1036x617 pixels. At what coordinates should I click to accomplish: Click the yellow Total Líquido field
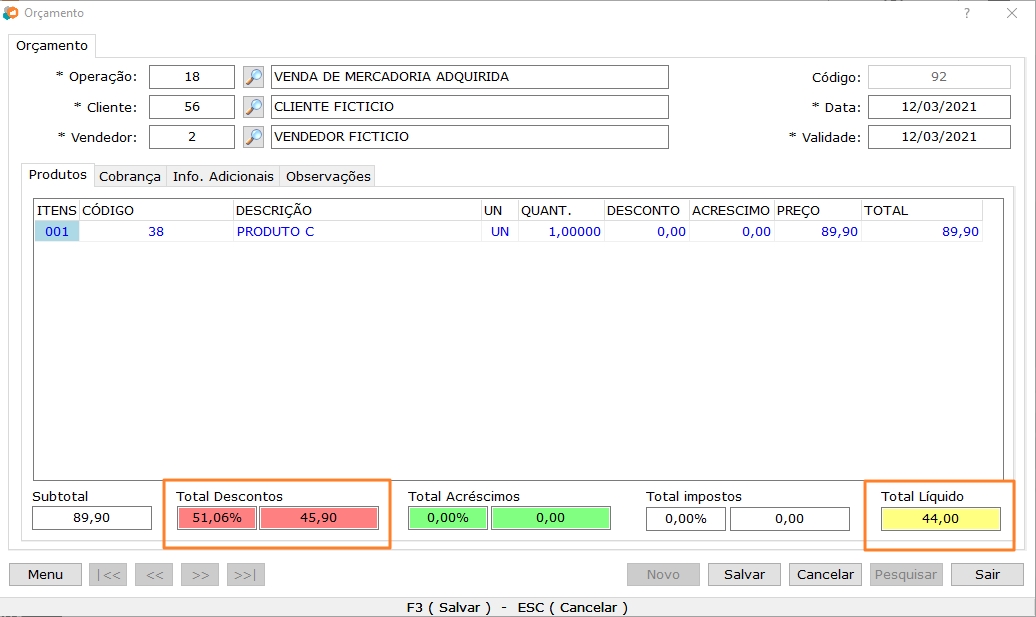940,518
